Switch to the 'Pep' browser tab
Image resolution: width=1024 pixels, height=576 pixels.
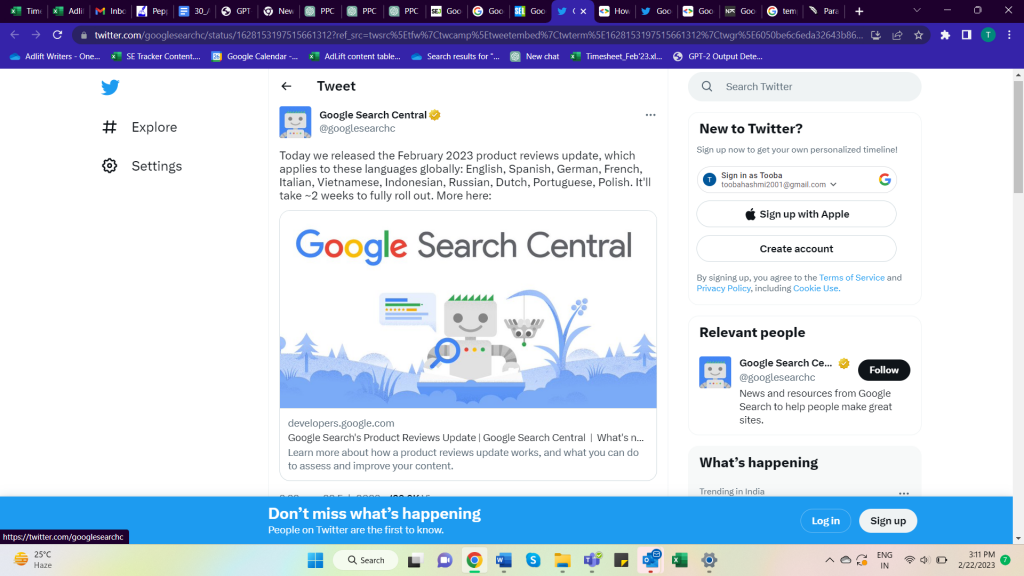[152, 11]
